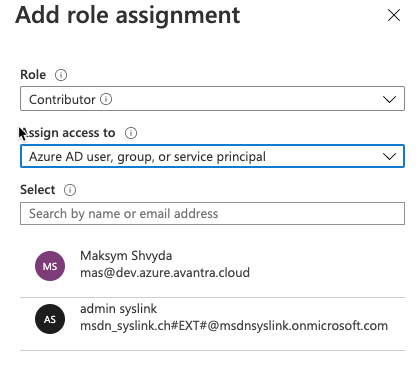Click the Assign access to chevron arrow
The width and height of the screenshot is (419, 365).
click(389, 156)
